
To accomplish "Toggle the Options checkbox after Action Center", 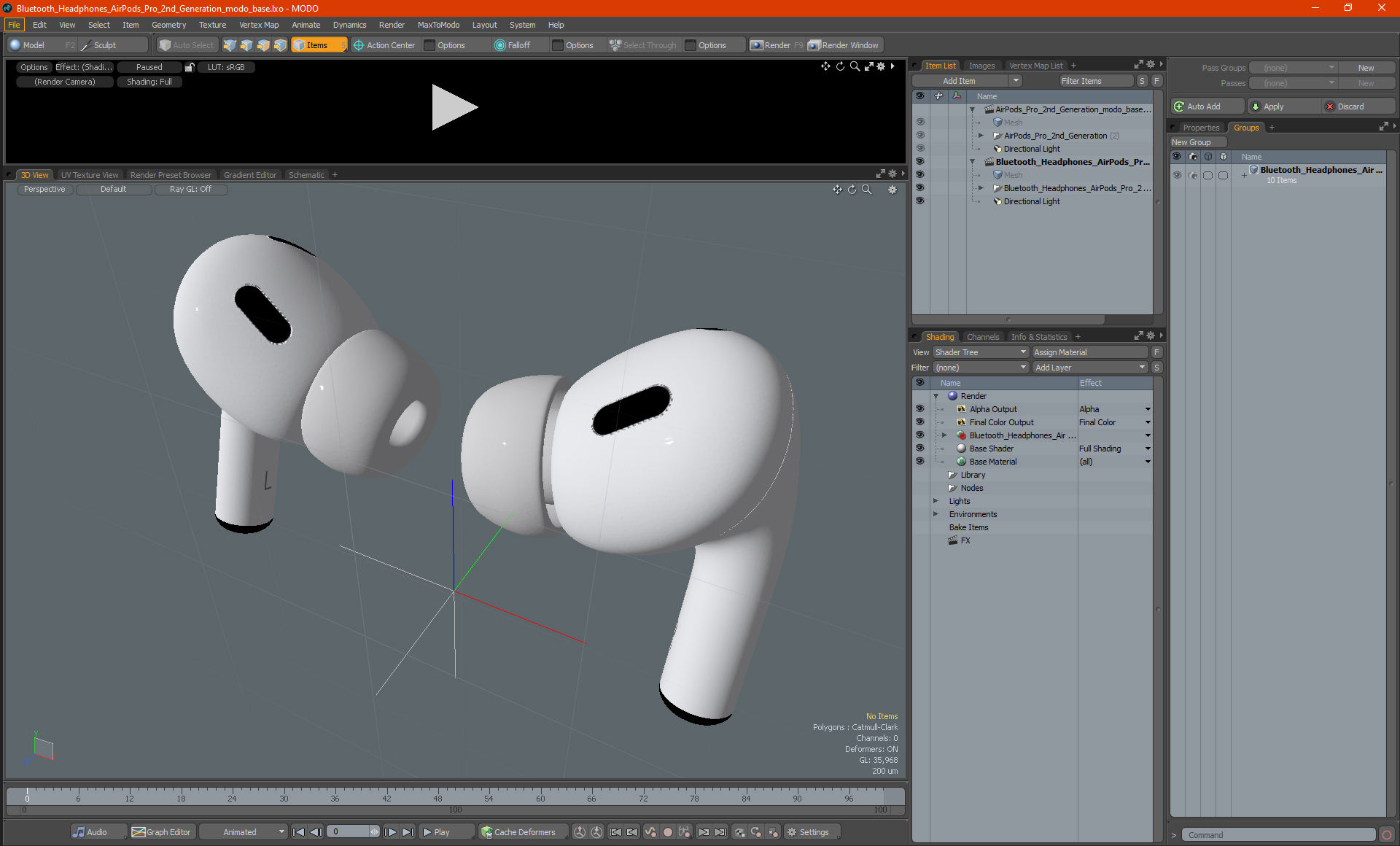I will [x=430, y=45].
